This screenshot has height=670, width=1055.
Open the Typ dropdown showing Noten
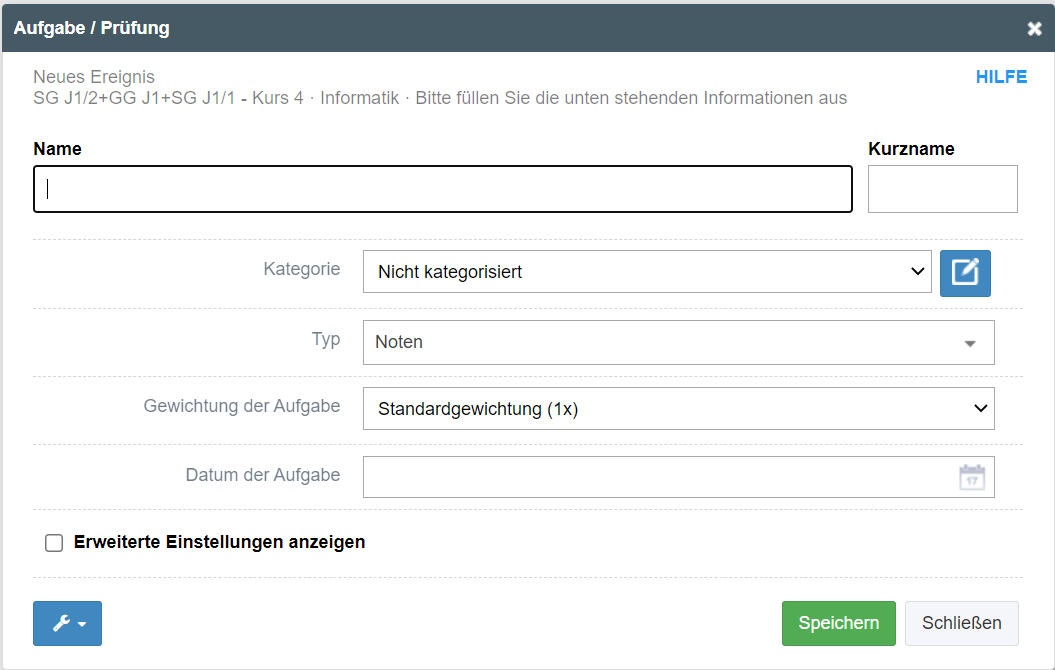pos(678,342)
